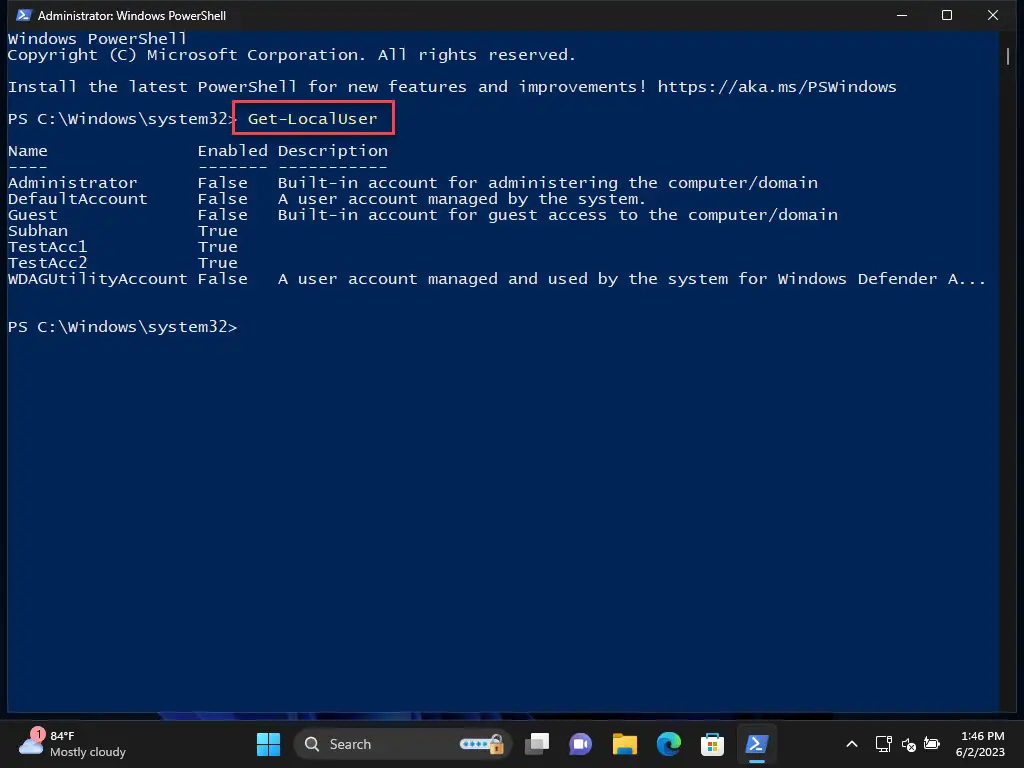The image size is (1024, 768).
Task: Click the TestAcc2 account name
Action: tap(48, 263)
